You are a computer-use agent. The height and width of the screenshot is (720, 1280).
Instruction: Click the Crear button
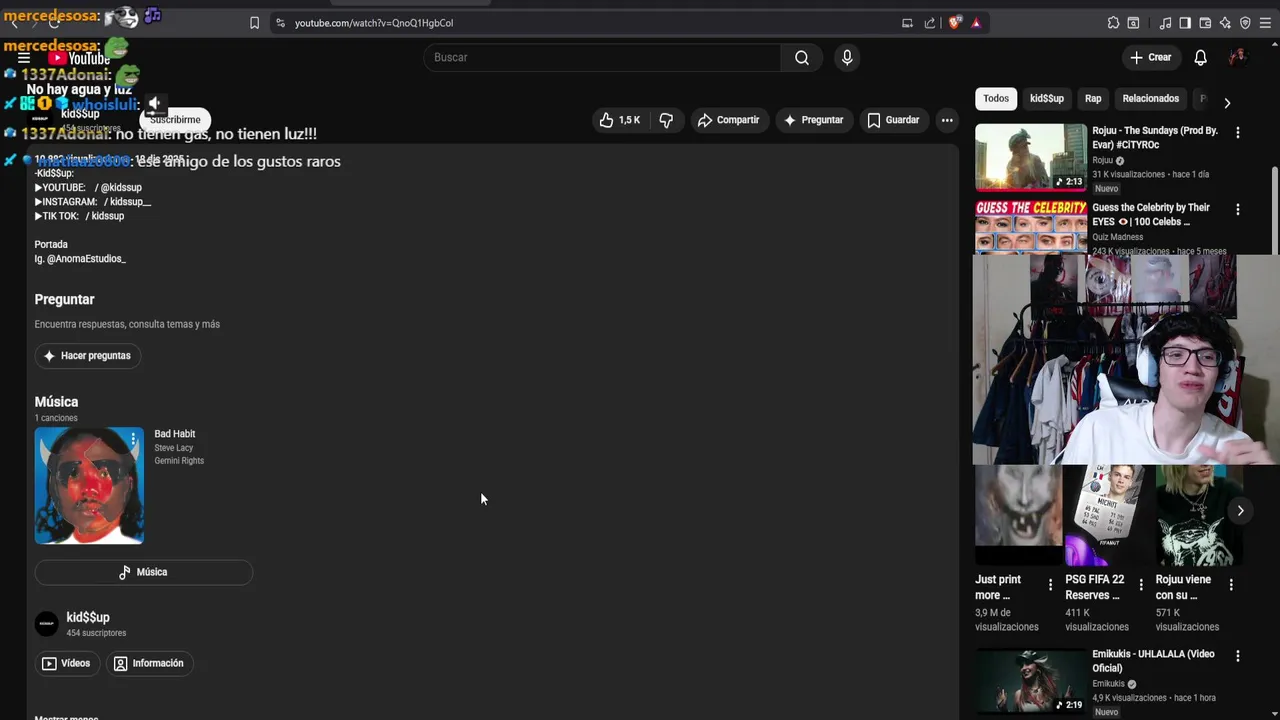click(x=1151, y=57)
